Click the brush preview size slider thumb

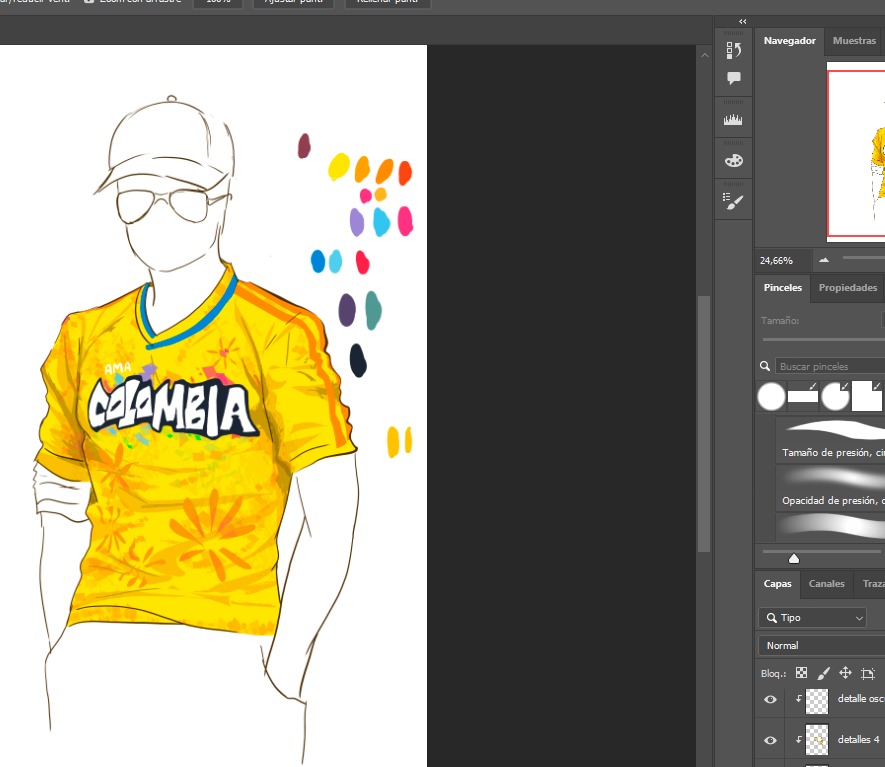point(794,559)
